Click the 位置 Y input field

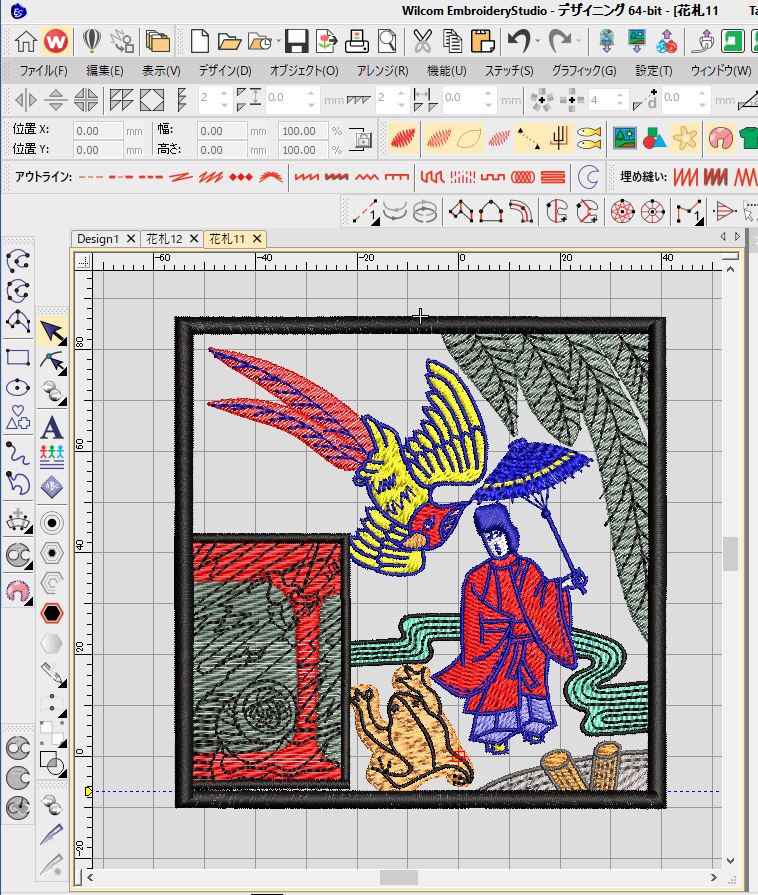[x=98, y=150]
